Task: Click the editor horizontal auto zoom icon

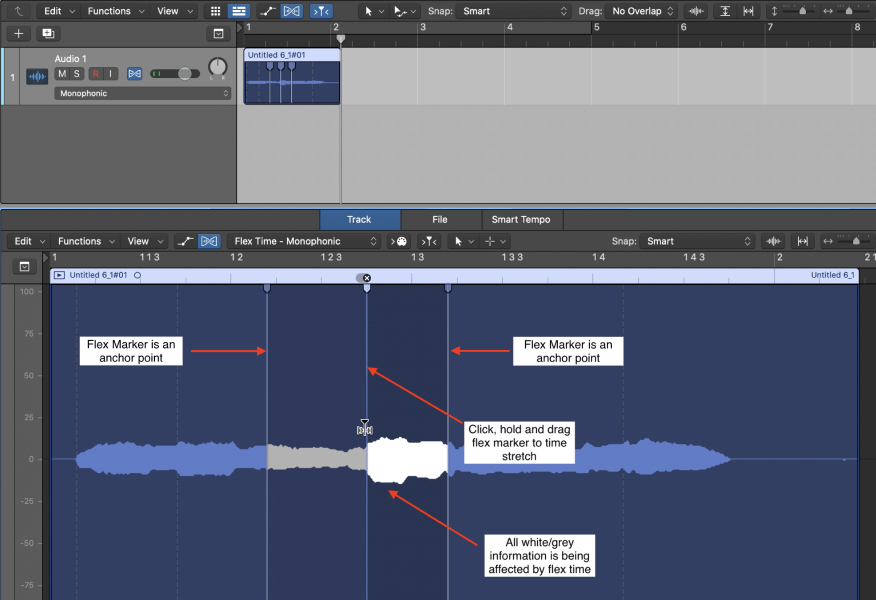Action: coord(803,241)
